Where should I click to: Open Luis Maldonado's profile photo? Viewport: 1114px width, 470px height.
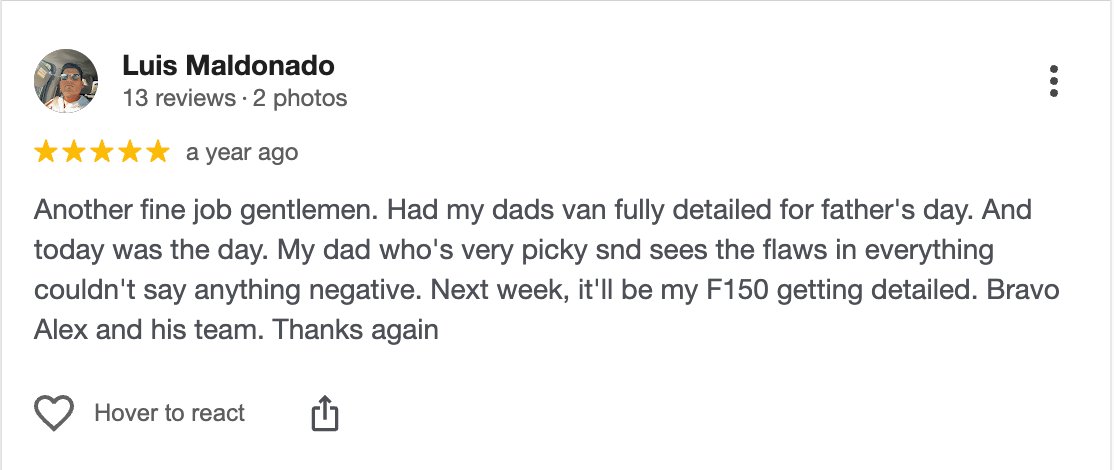pos(66,81)
